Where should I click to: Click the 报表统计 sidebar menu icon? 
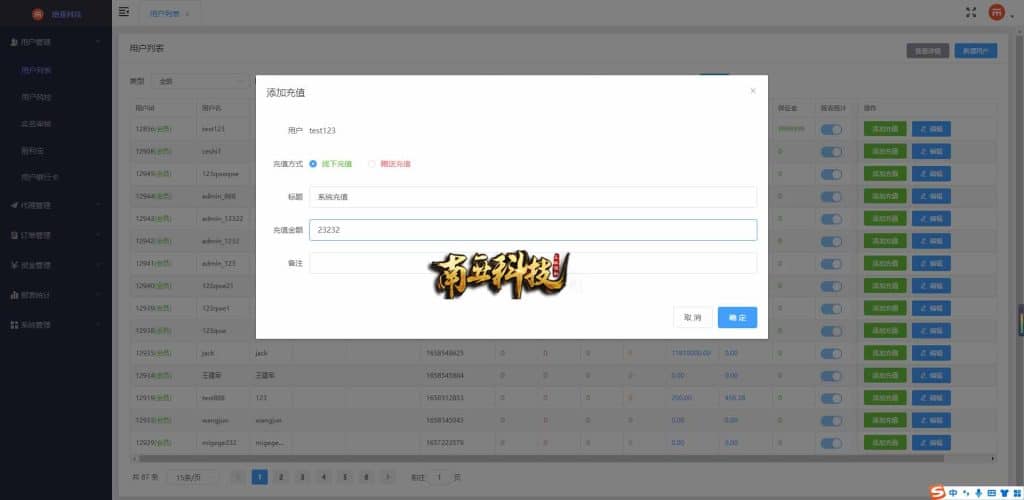[x=14, y=295]
